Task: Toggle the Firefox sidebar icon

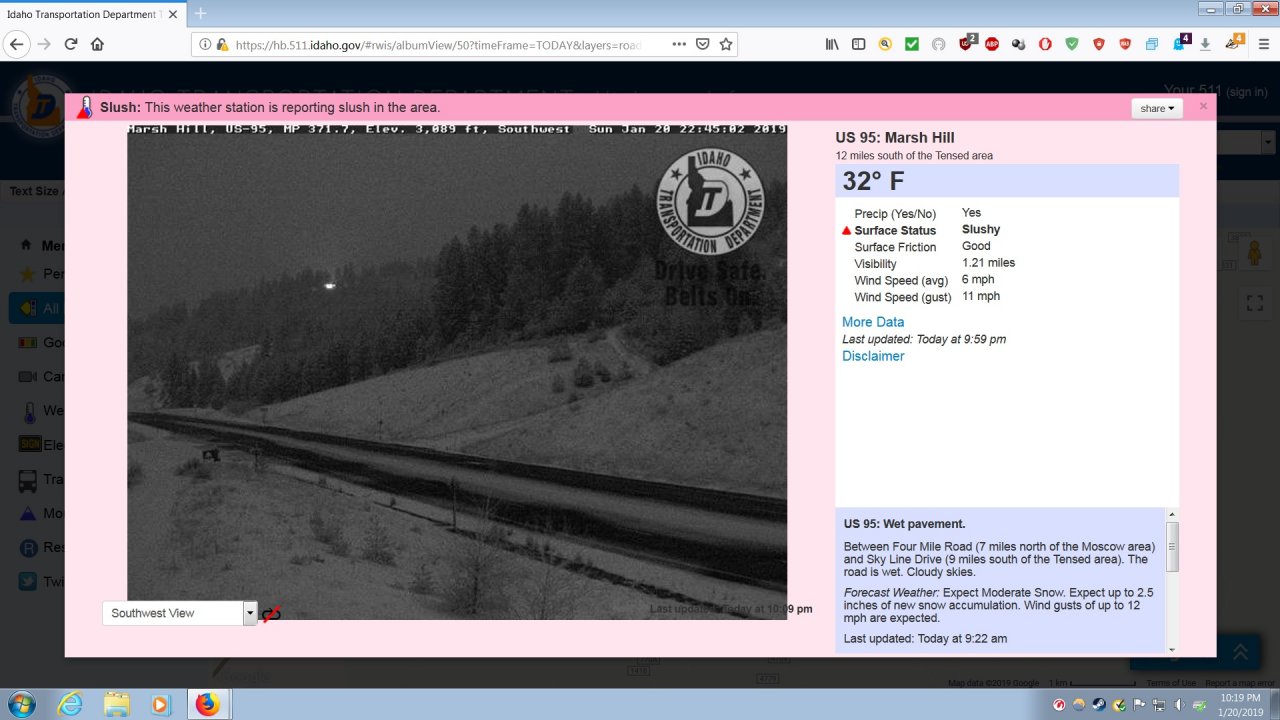Action: tap(858, 44)
